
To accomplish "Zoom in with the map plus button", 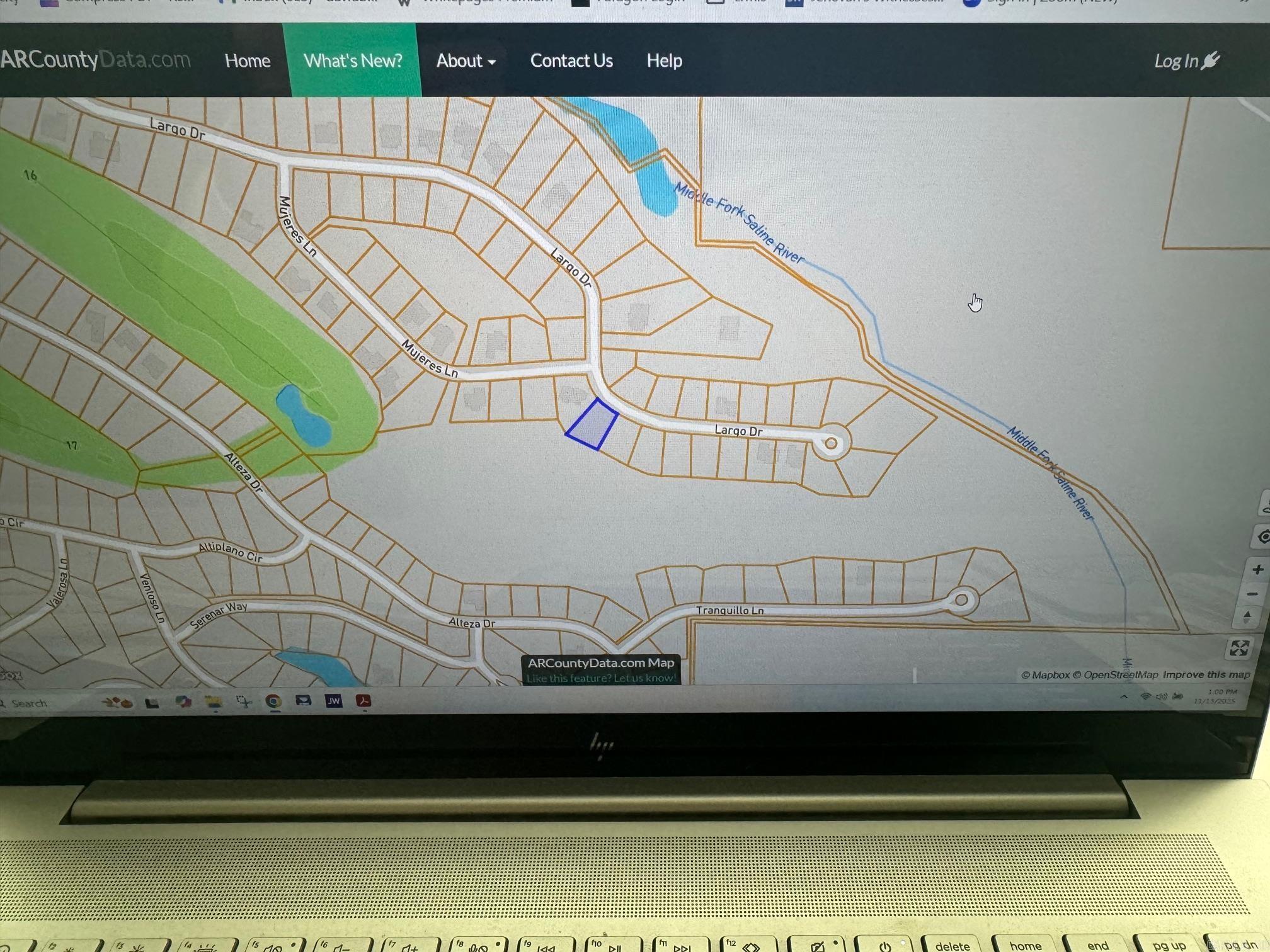I will [1257, 570].
